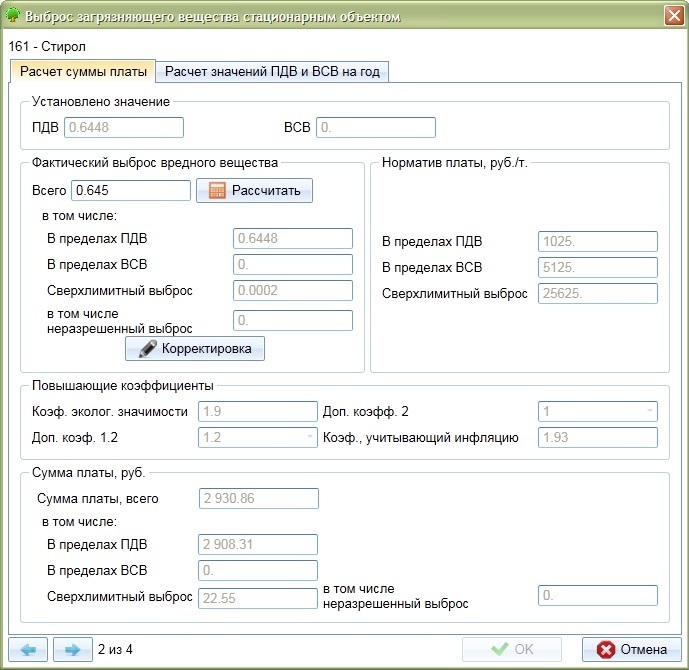Click Сумма платы, всего field 2 930.86
689x670 pixels.
(259, 498)
